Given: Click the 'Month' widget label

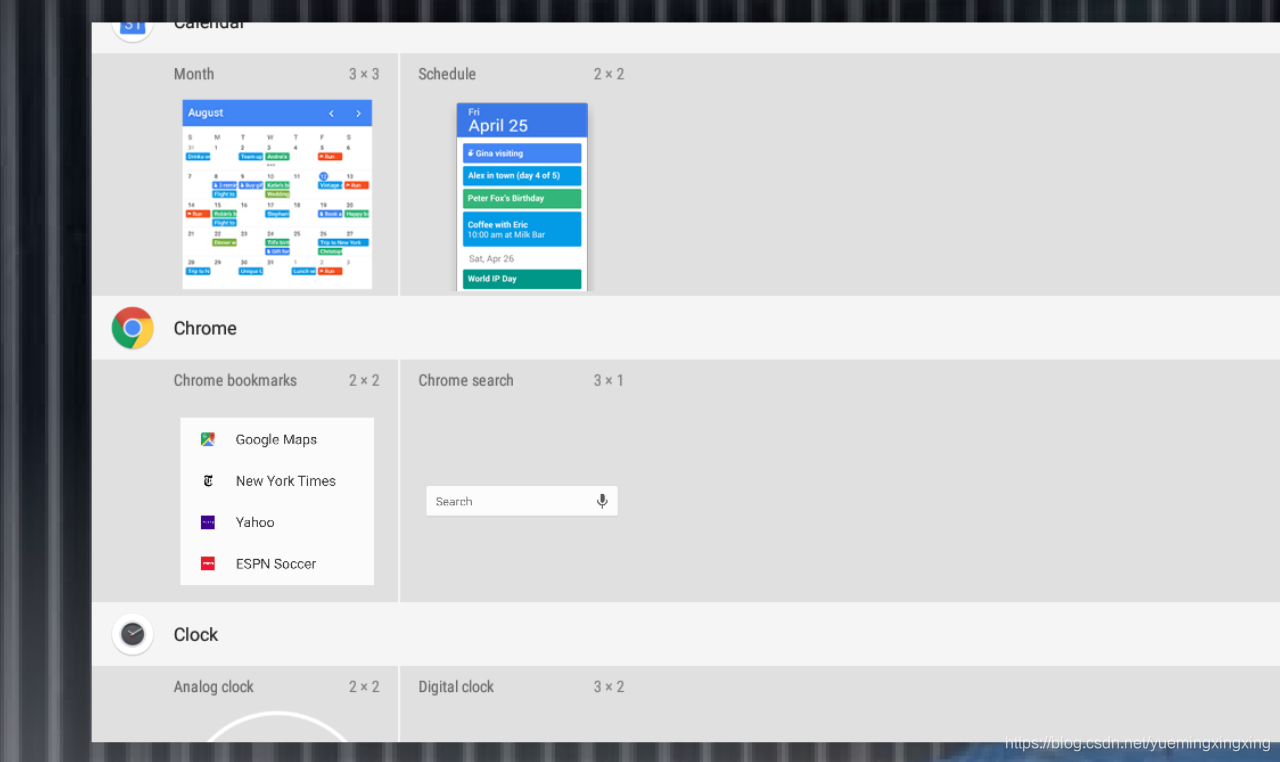Looking at the screenshot, I should [x=194, y=74].
